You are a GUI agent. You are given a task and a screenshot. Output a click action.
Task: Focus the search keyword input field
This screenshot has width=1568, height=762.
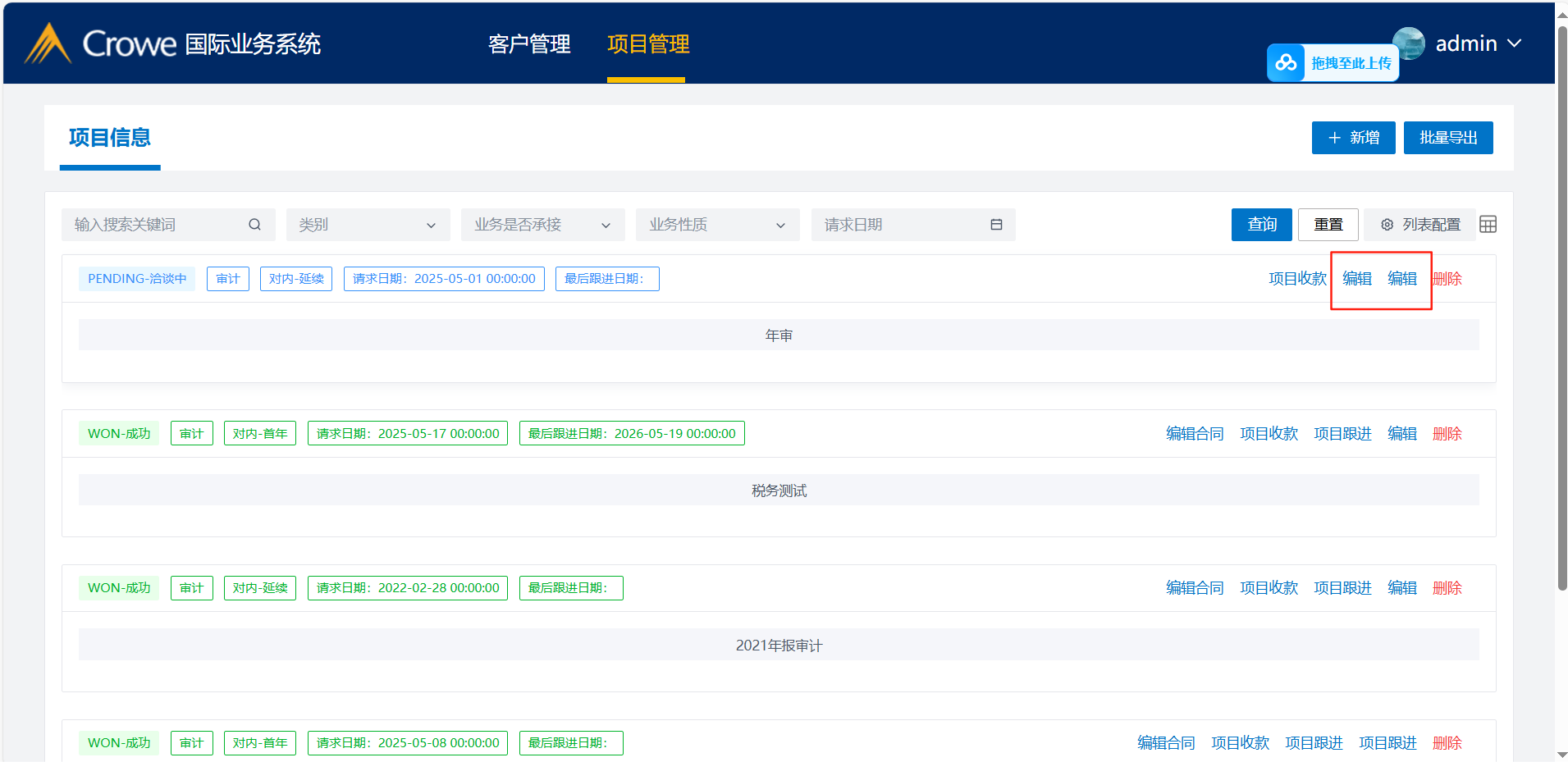tap(156, 225)
